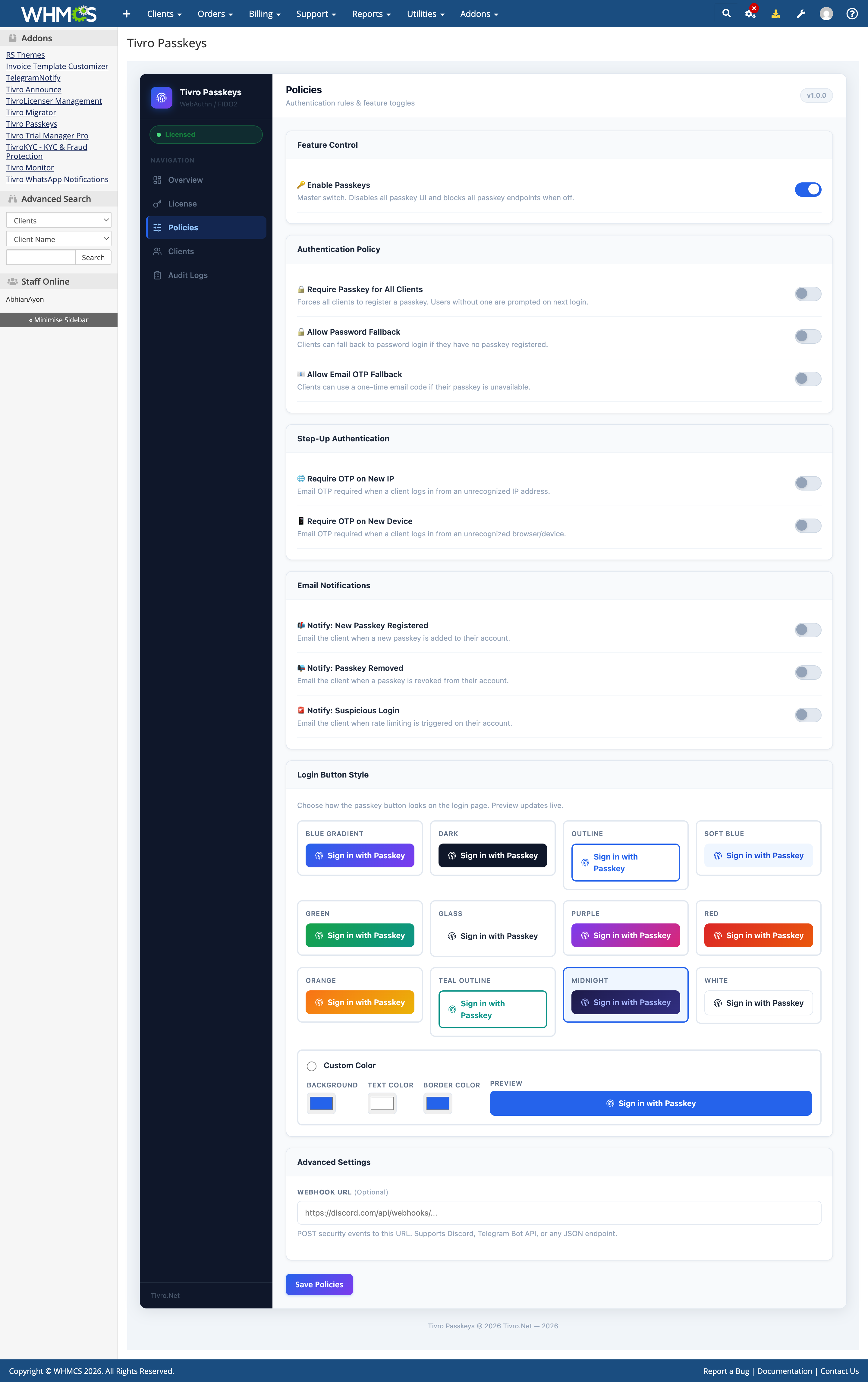Screen dimensions: 868x1382
Task: Click the wrench settings icon in the header
Action: tap(801, 13)
